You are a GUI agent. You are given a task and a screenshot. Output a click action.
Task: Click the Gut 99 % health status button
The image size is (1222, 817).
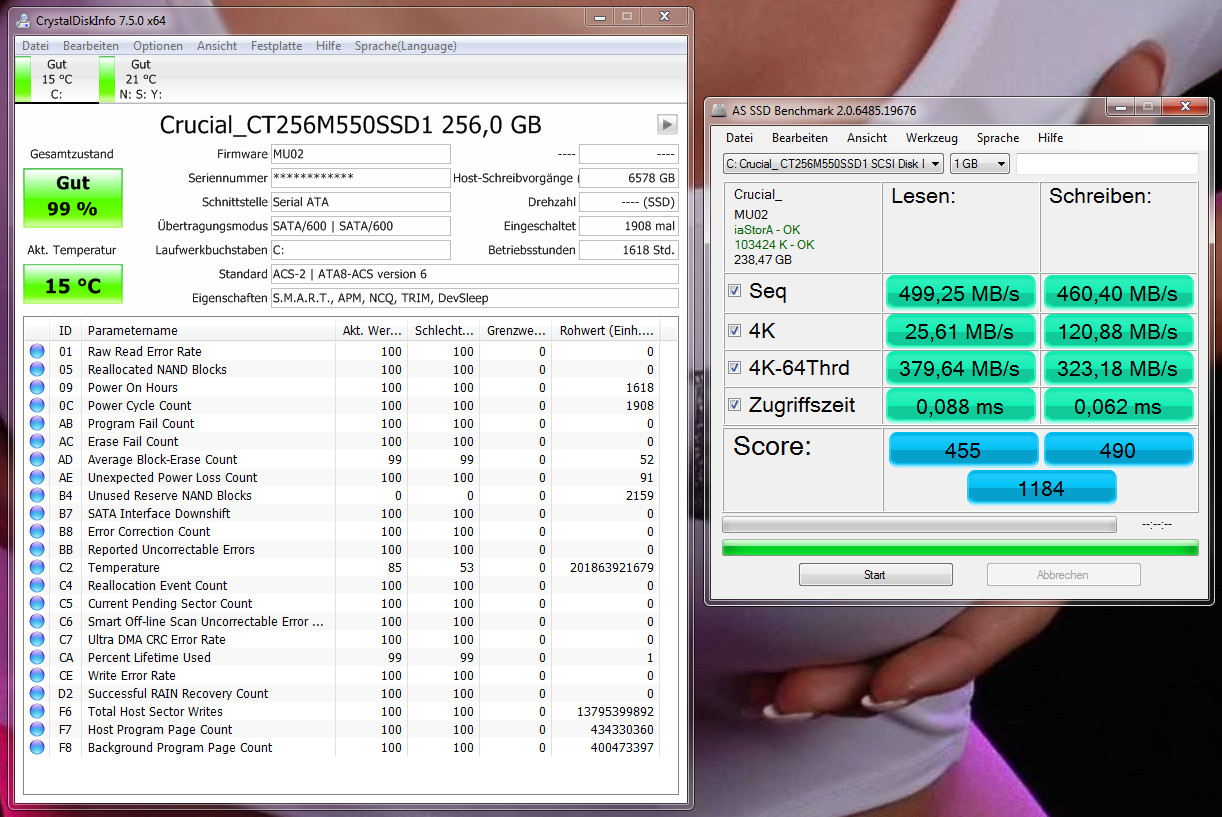(73, 197)
